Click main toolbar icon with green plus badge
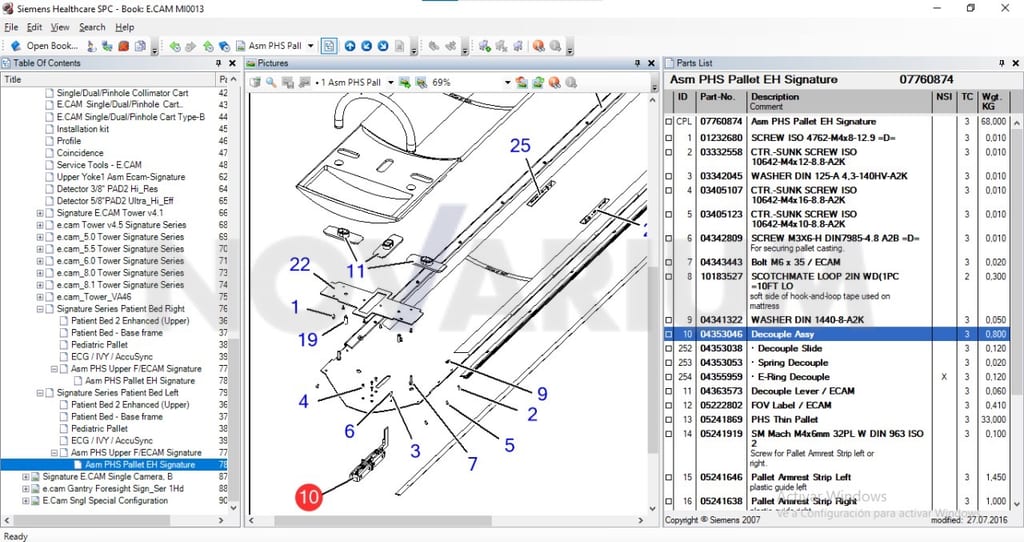Screen dimensions: 1024x542 (x=485, y=46)
